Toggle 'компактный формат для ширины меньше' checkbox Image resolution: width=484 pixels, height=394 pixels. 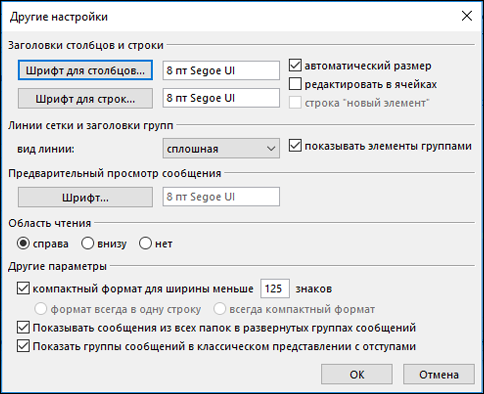coord(23,288)
